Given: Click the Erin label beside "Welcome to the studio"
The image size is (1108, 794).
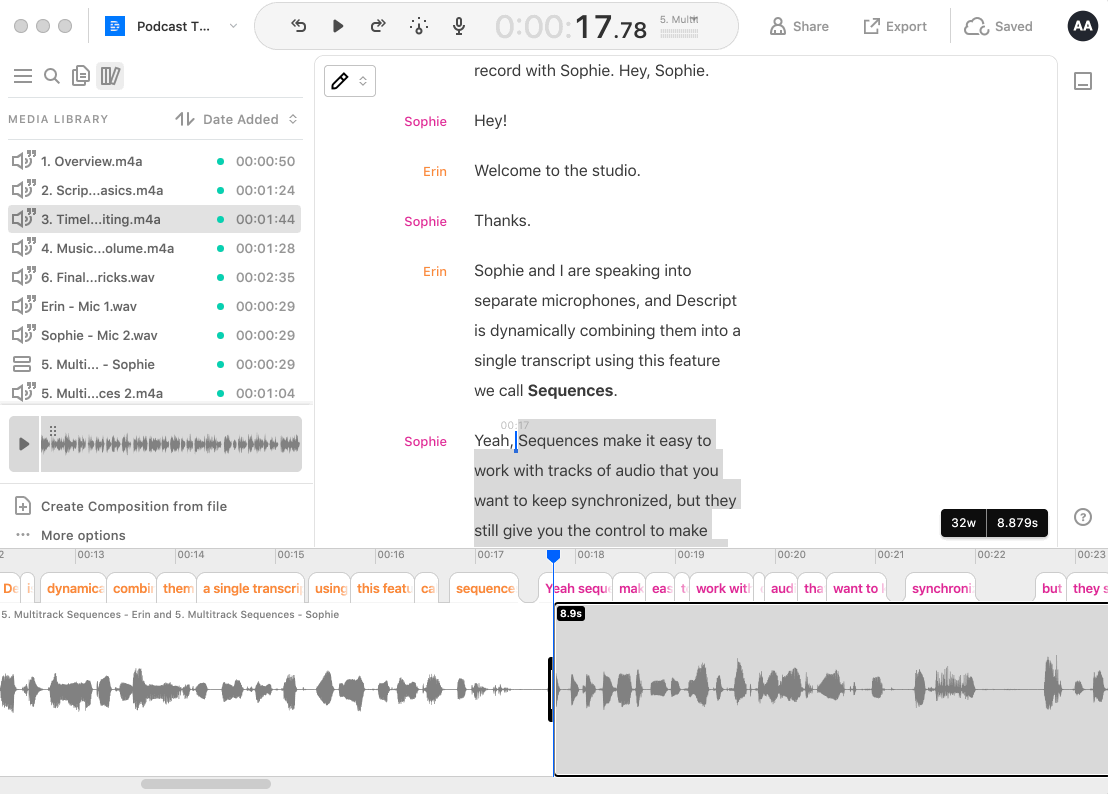Looking at the screenshot, I should pyautogui.click(x=435, y=171).
